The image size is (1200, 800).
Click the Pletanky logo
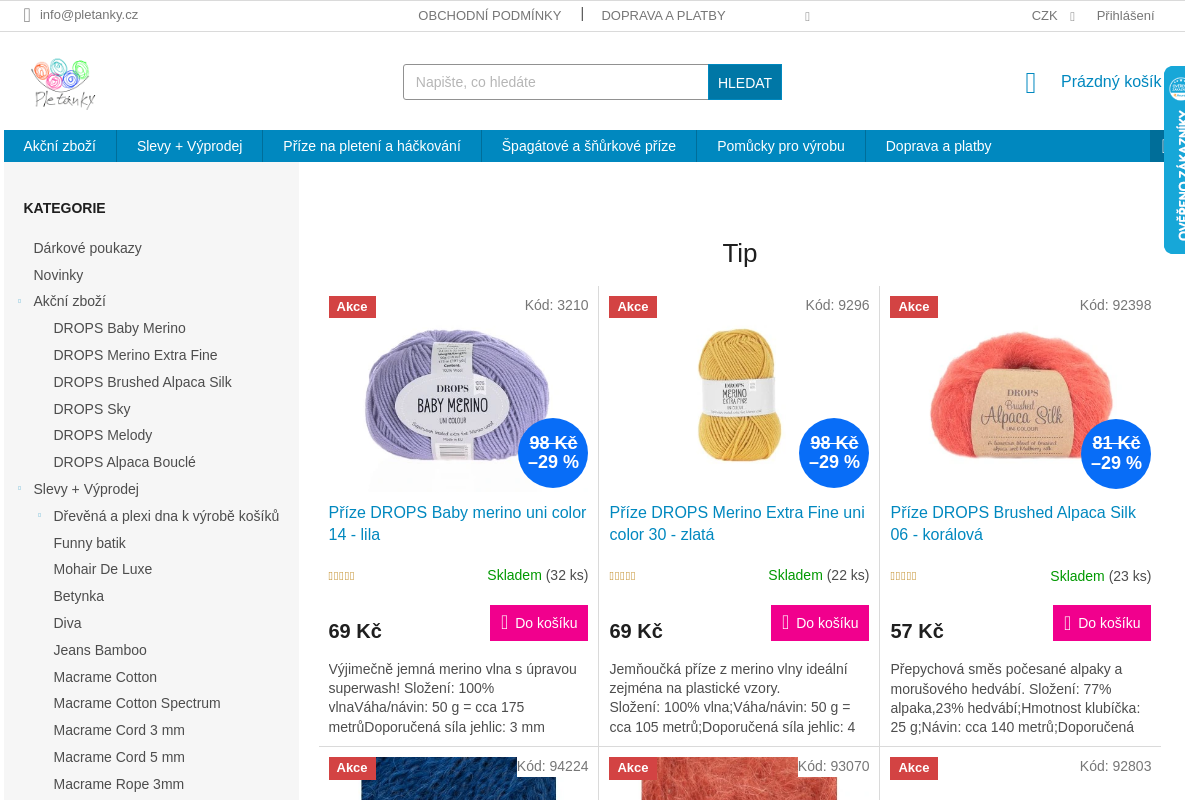(x=63, y=83)
